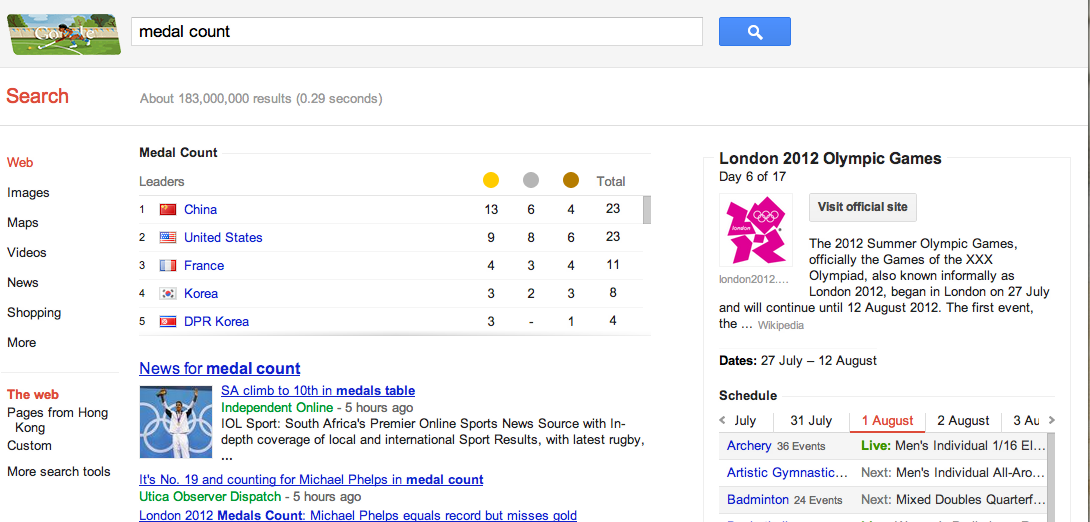Expand More in the left sidebar
Screen dimensions: 1090x522
[22, 343]
